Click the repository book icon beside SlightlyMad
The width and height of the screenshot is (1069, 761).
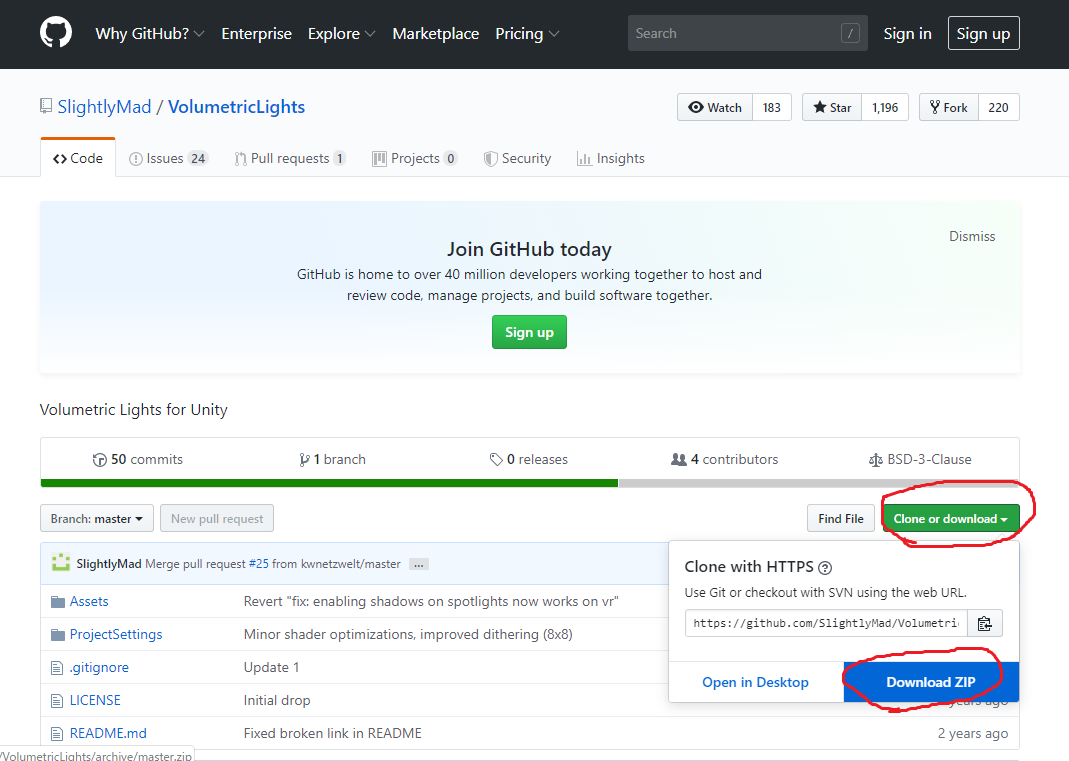[x=46, y=106]
